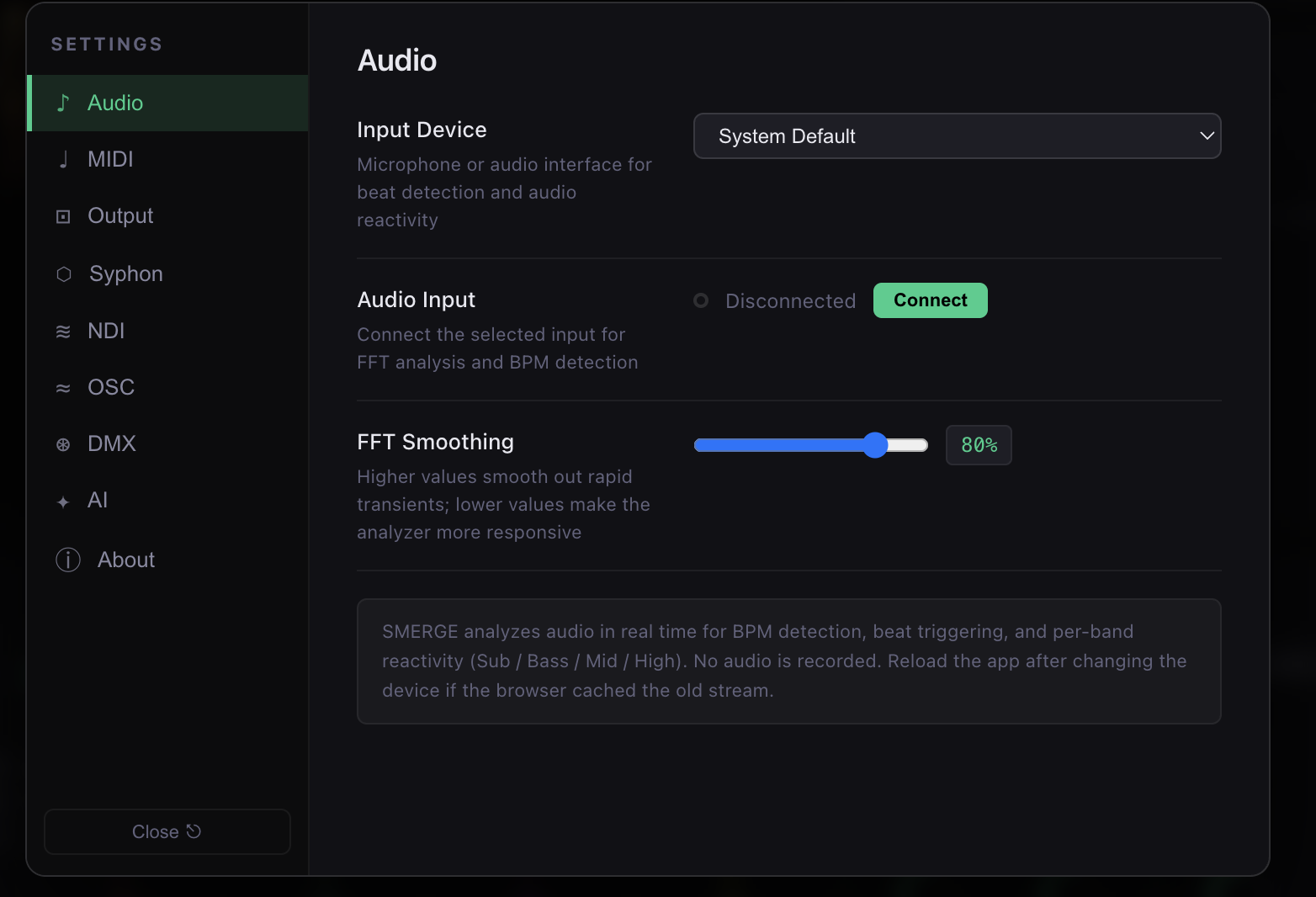Show the OSC settings page
Image resolution: width=1316 pixels, height=897 pixels.
point(168,388)
